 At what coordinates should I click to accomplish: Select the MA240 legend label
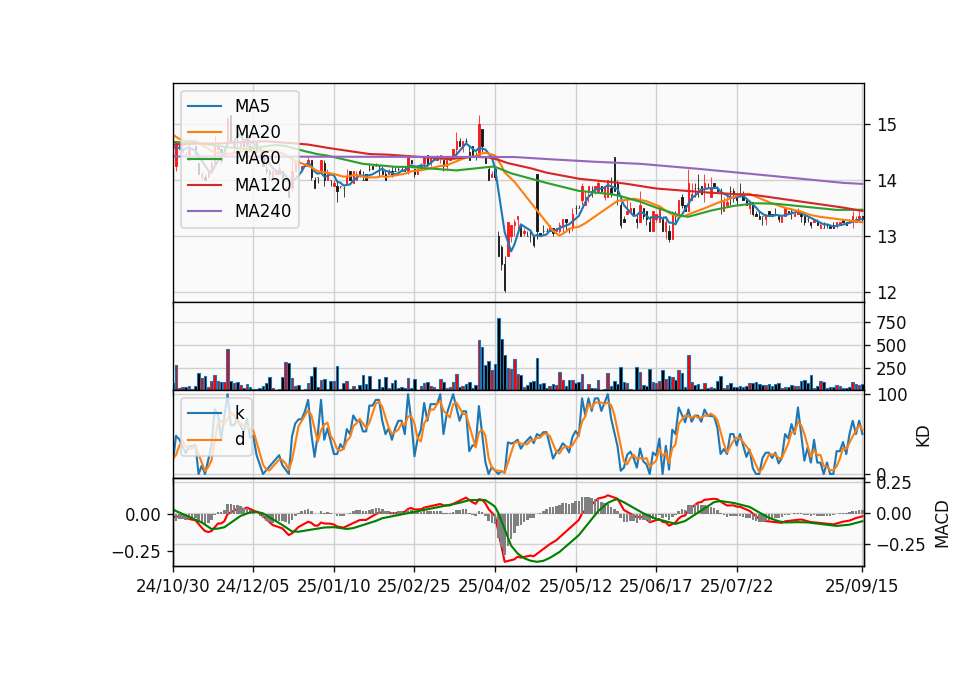pos(263,211)
